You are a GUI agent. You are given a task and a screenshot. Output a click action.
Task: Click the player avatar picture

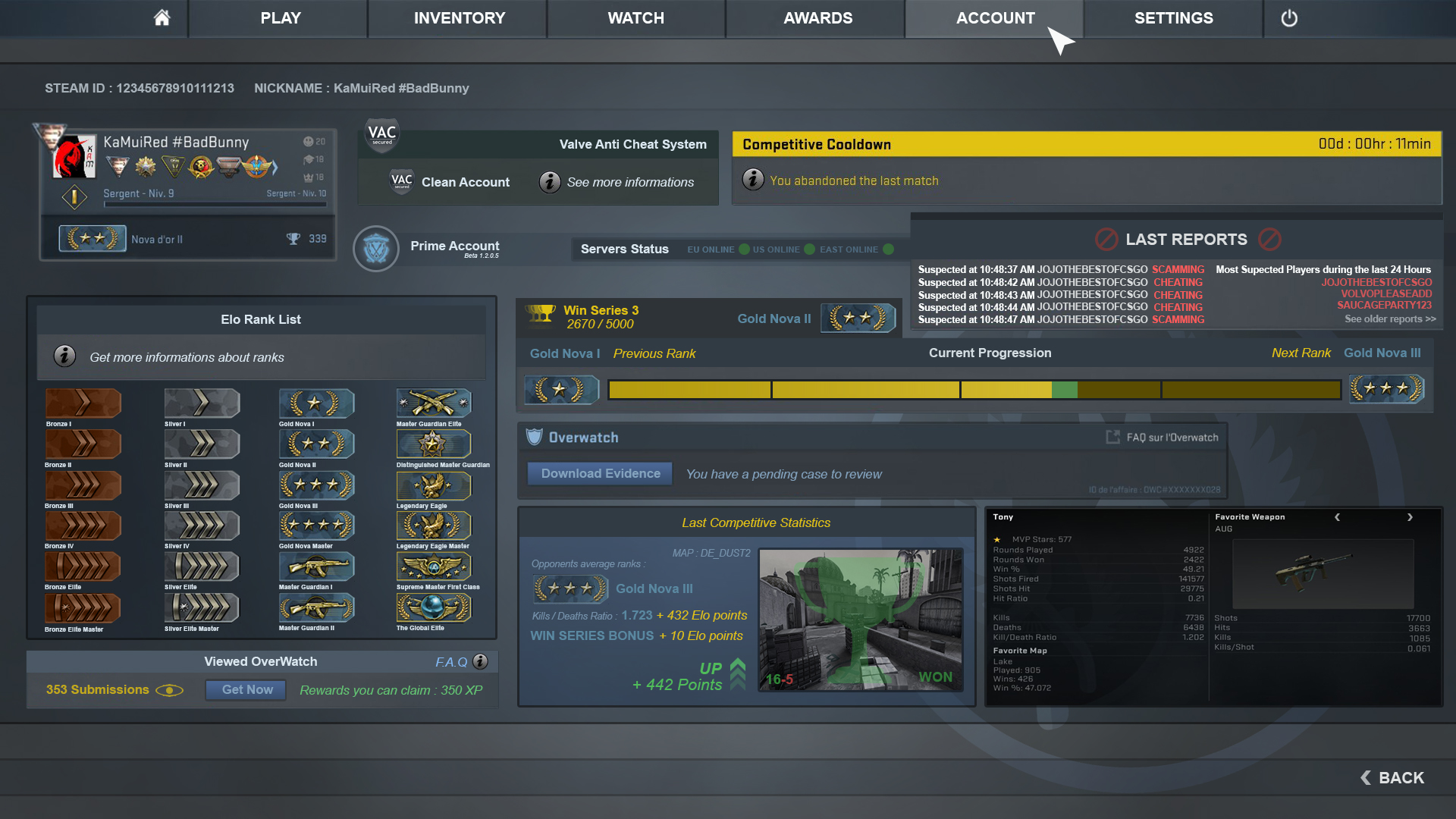point(74,157)
